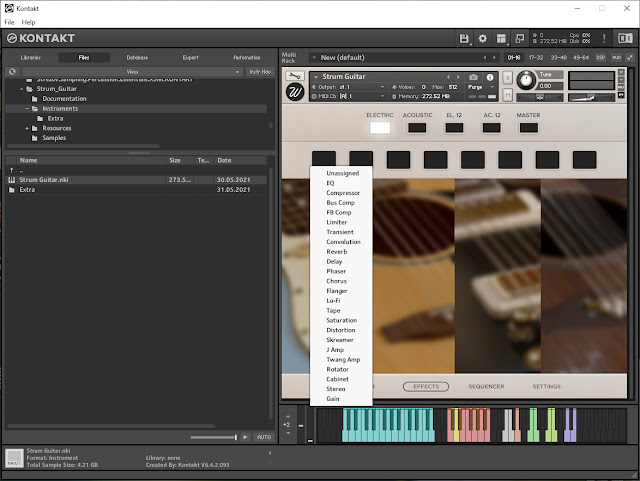Mute the Strum Guitar instrument
This screenshot has height=481, width=640.
pyautogui.click(x=507, y=95)
